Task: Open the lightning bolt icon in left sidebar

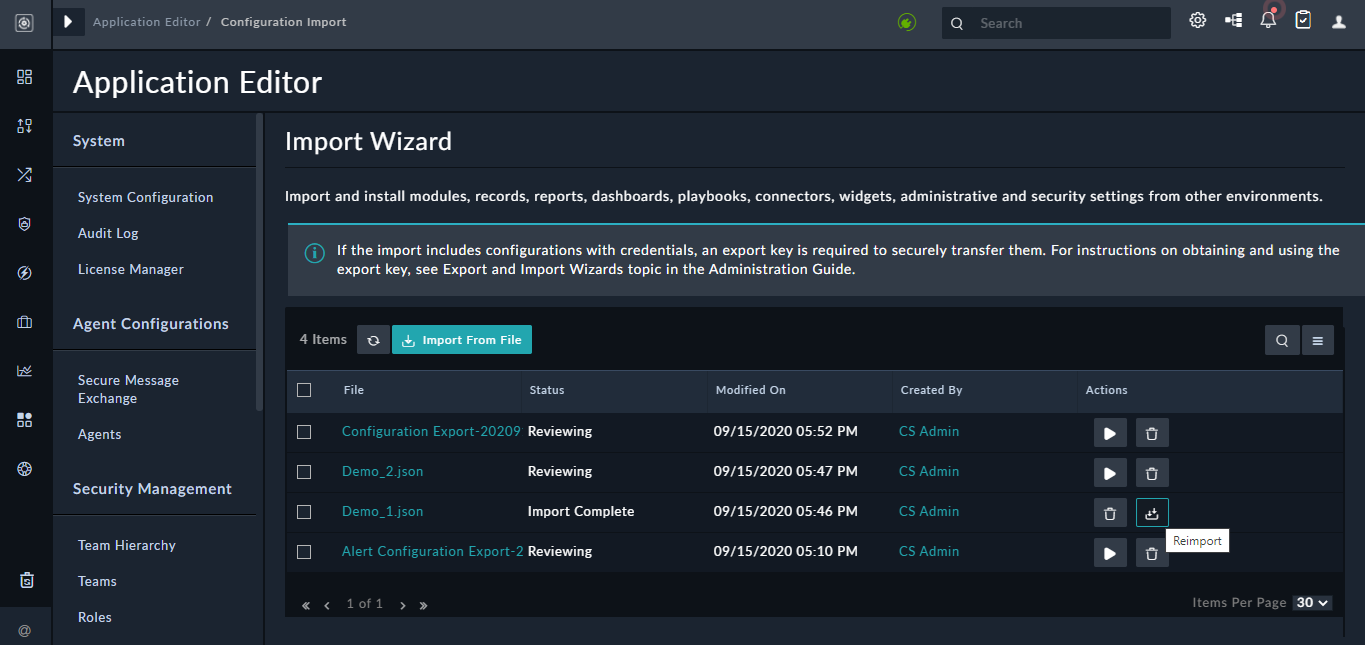Action: (x=25, y=273)
